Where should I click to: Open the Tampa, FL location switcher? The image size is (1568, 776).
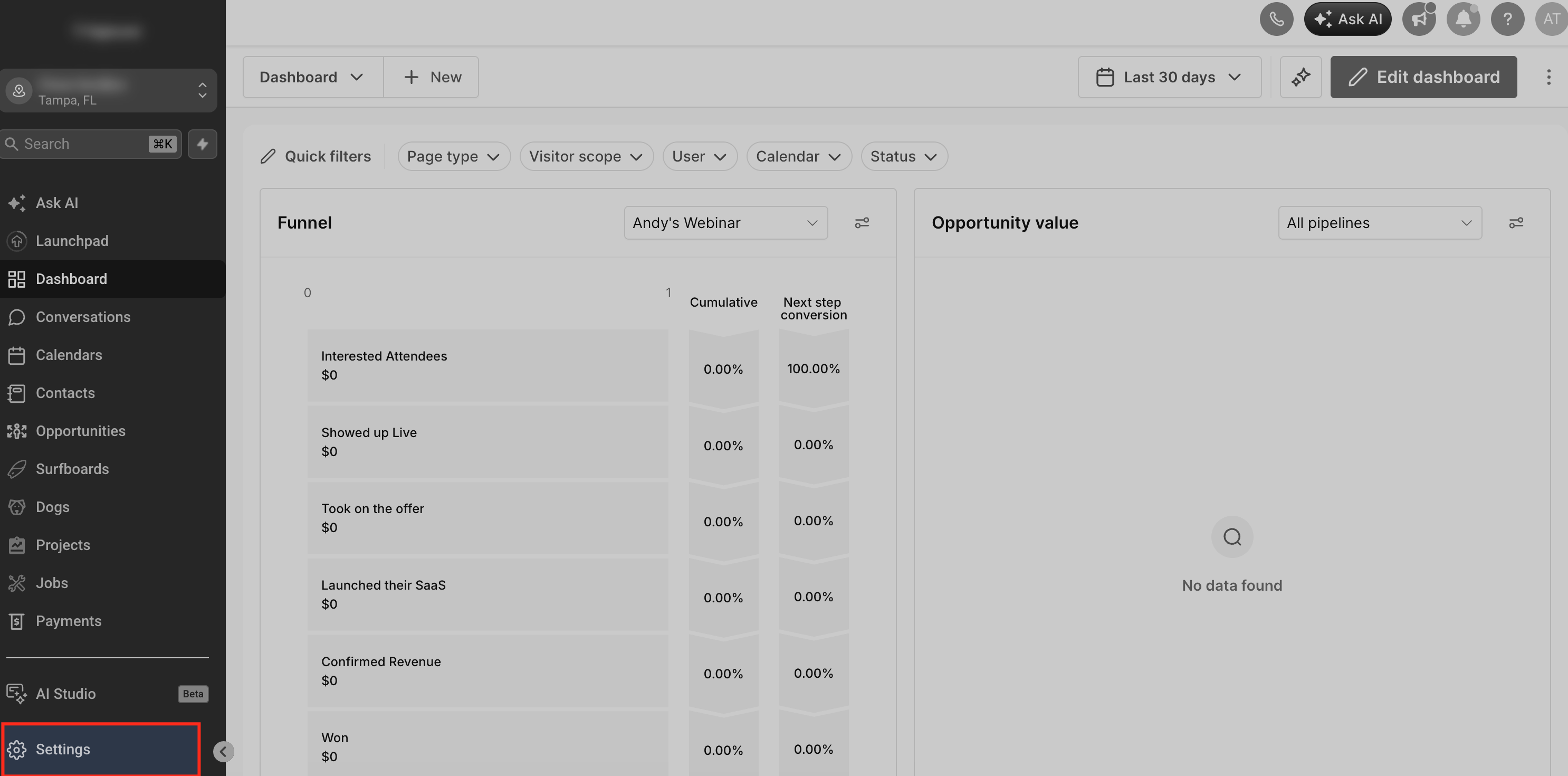coord(108,91)
